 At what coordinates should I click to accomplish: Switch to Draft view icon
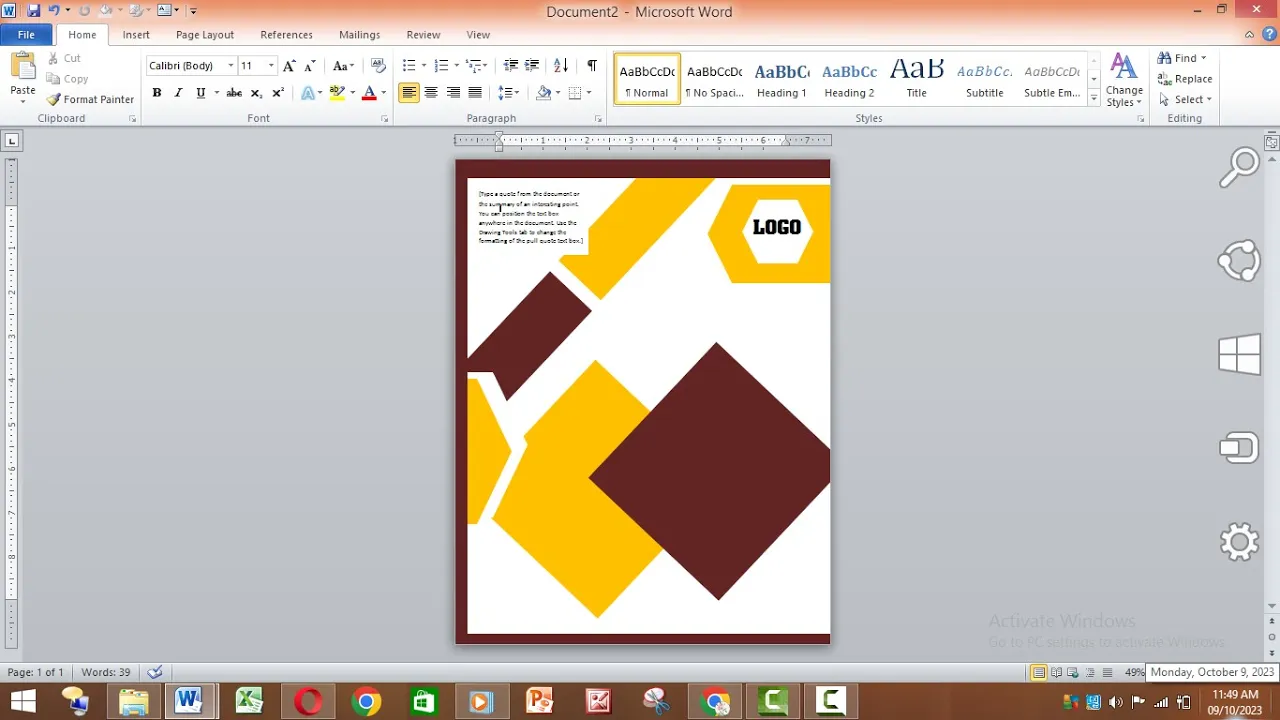tap(1107, 673)
